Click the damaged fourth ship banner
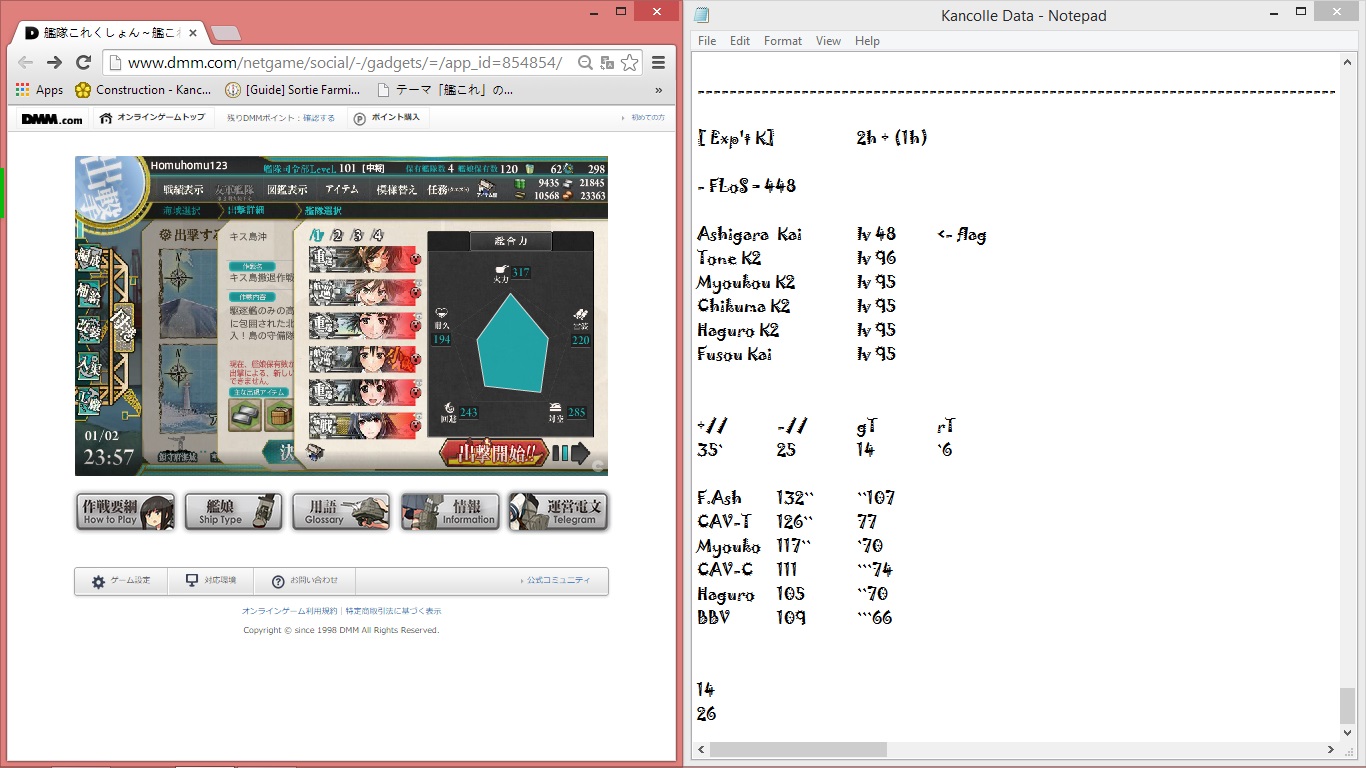1366x768 pixels. pyautogui.click(x=362, y=359)
